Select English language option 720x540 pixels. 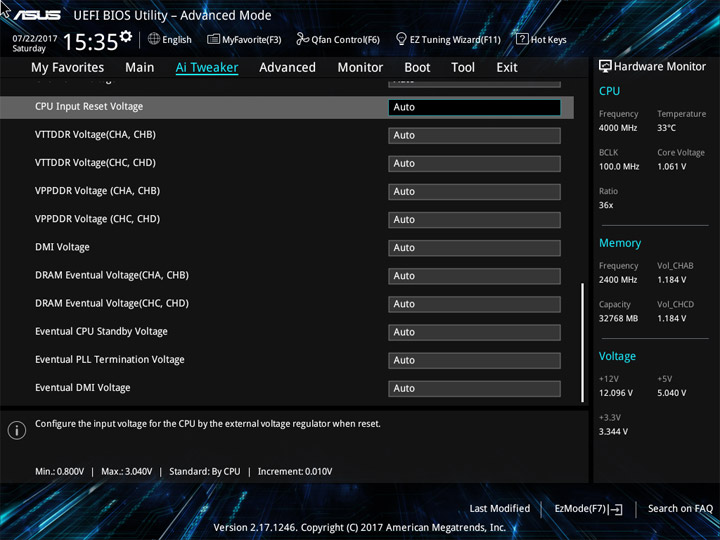click(x=177, y=40)
